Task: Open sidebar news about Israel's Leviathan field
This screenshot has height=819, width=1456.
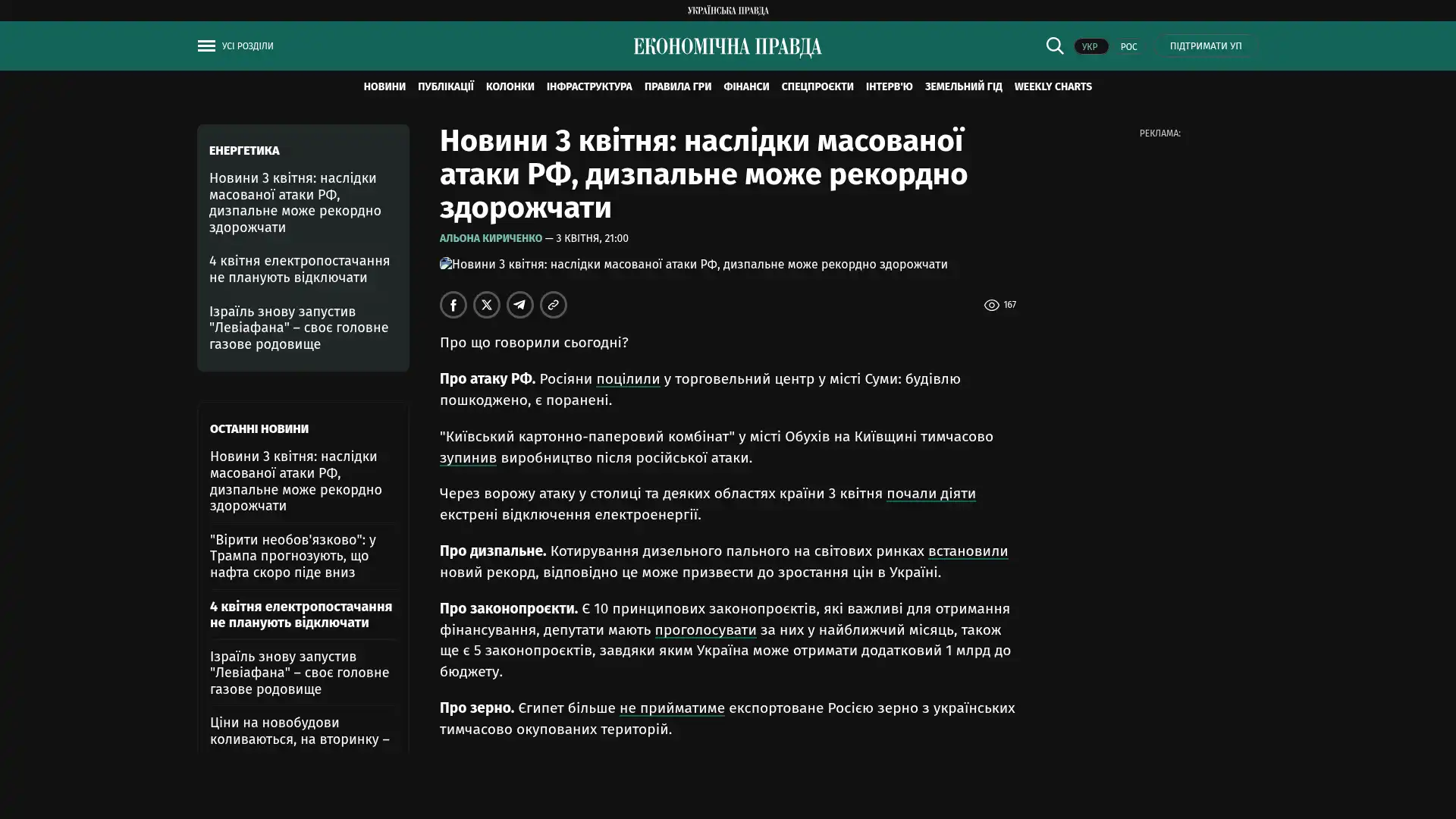Action: coord(299,328)
